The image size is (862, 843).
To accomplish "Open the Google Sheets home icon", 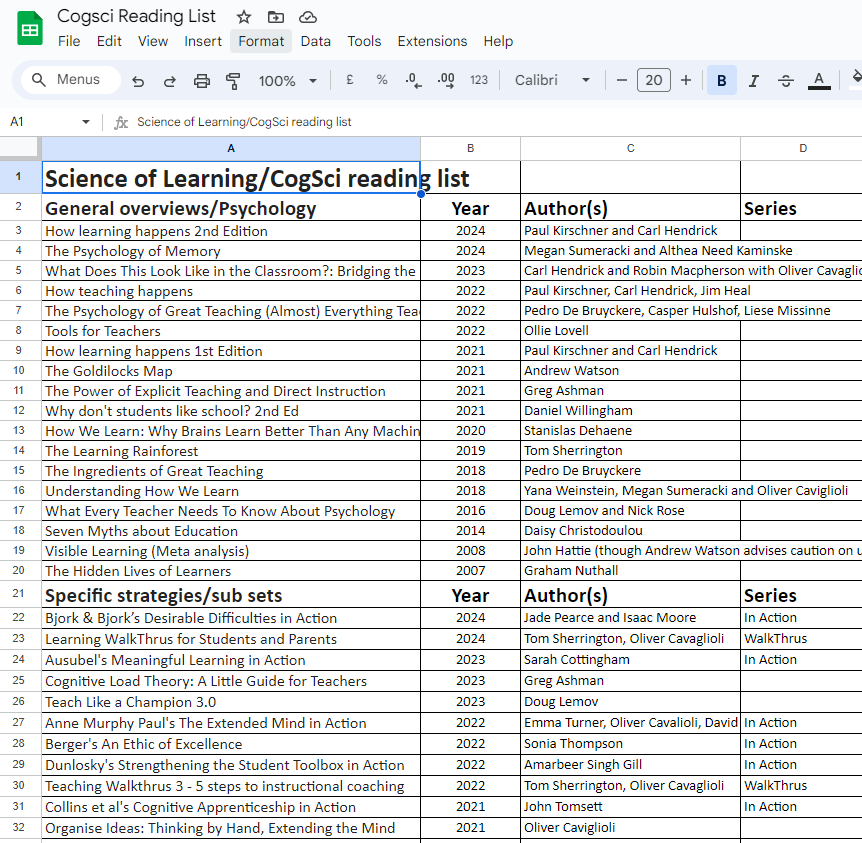I will (x=30, y=29).
